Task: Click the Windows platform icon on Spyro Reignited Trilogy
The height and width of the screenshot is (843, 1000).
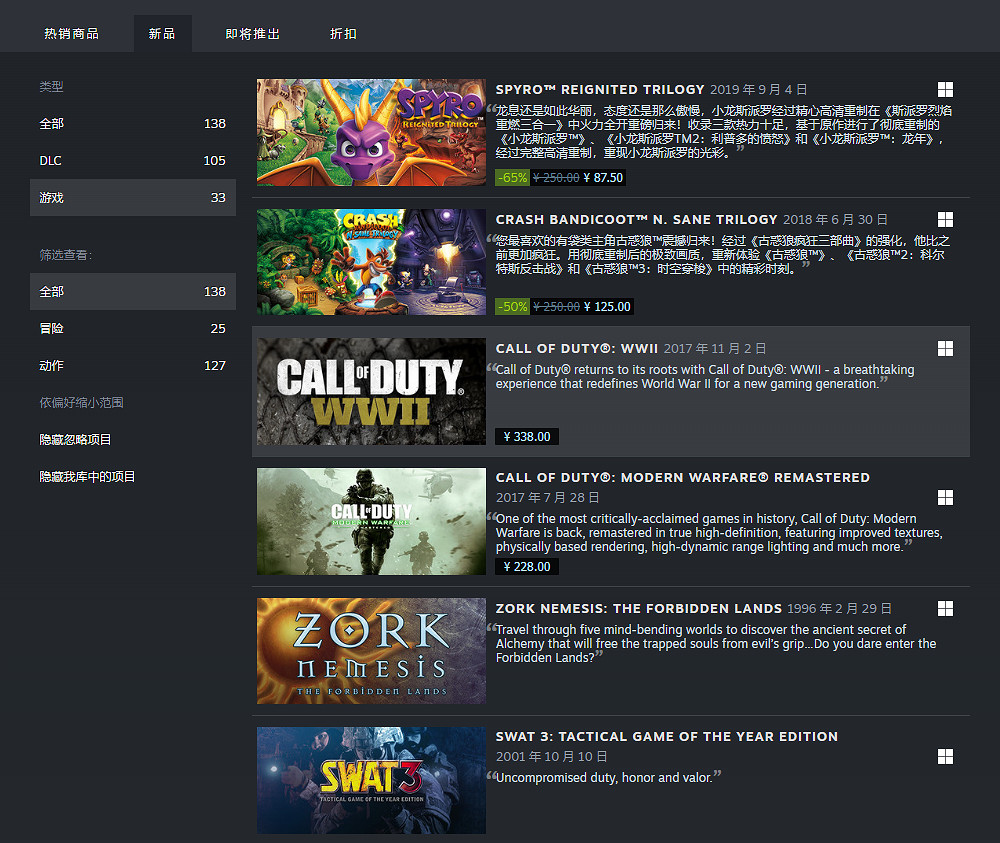Action: coord(945,89)
